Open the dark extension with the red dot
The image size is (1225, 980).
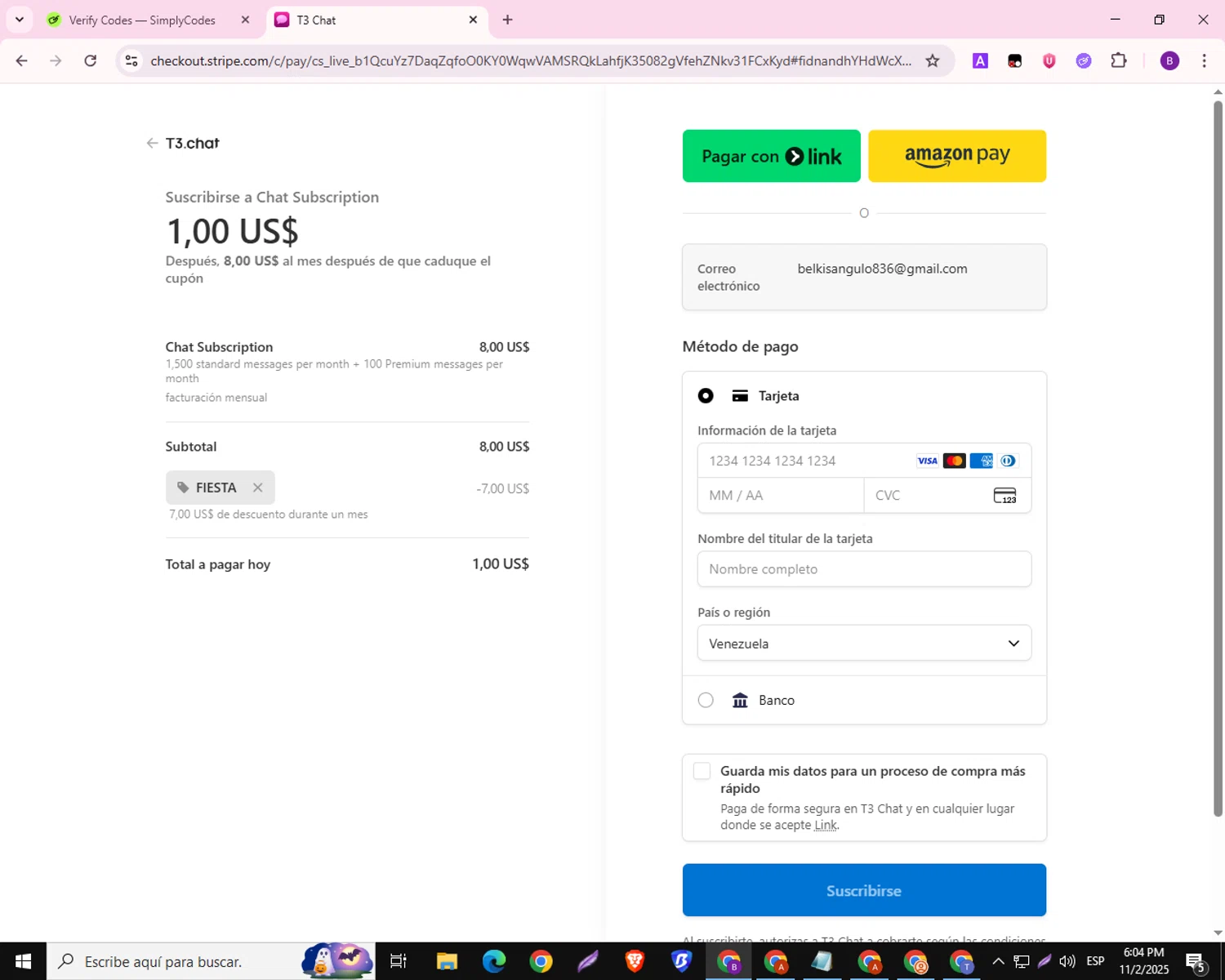[x=1015, y=60]
